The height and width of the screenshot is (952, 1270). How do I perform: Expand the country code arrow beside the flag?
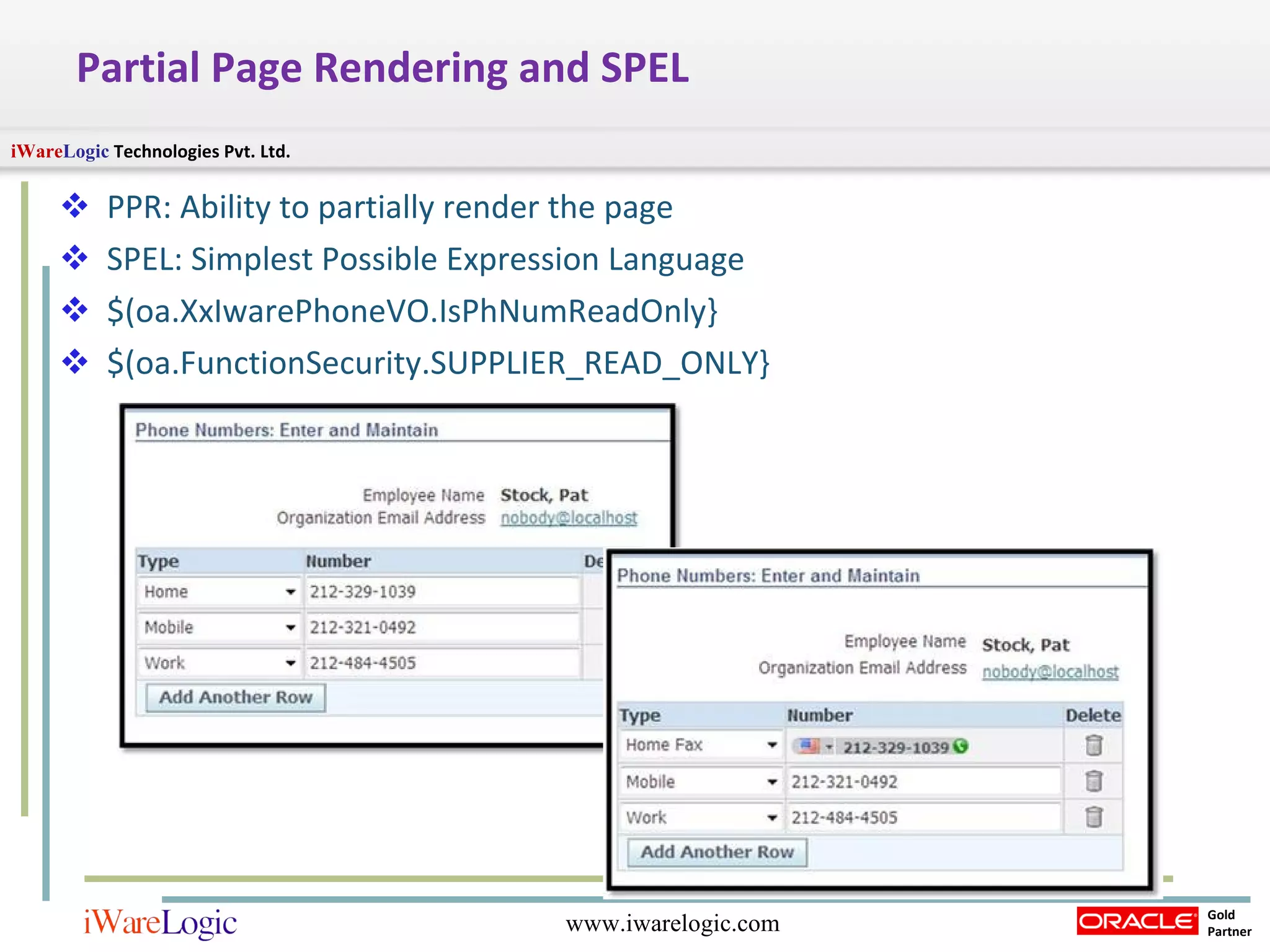click(x=829, y=747)
